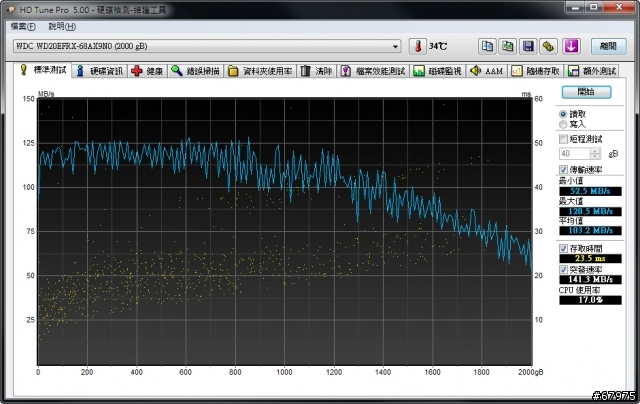Click the purple download arrow icon
The image size is (640, 404).
pyautogui.click(x=571, y=46)
